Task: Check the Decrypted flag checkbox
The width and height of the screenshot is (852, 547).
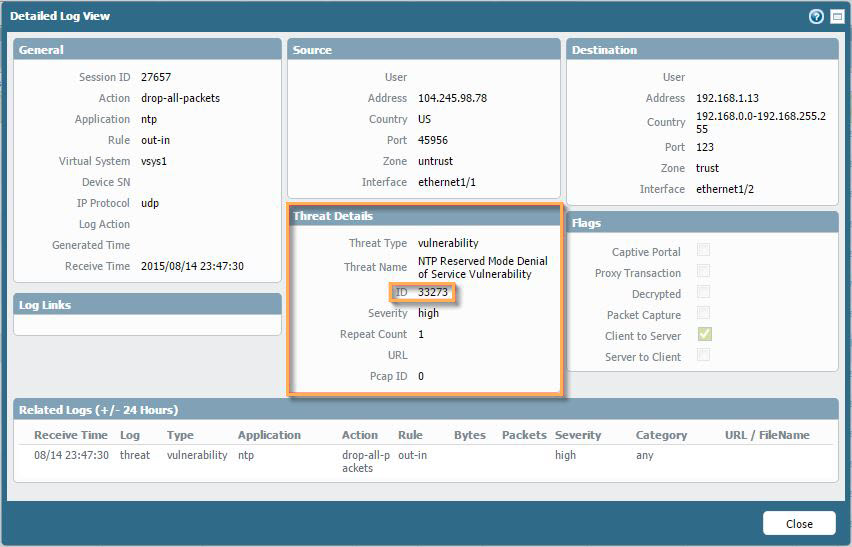Action: coord(704,293)
